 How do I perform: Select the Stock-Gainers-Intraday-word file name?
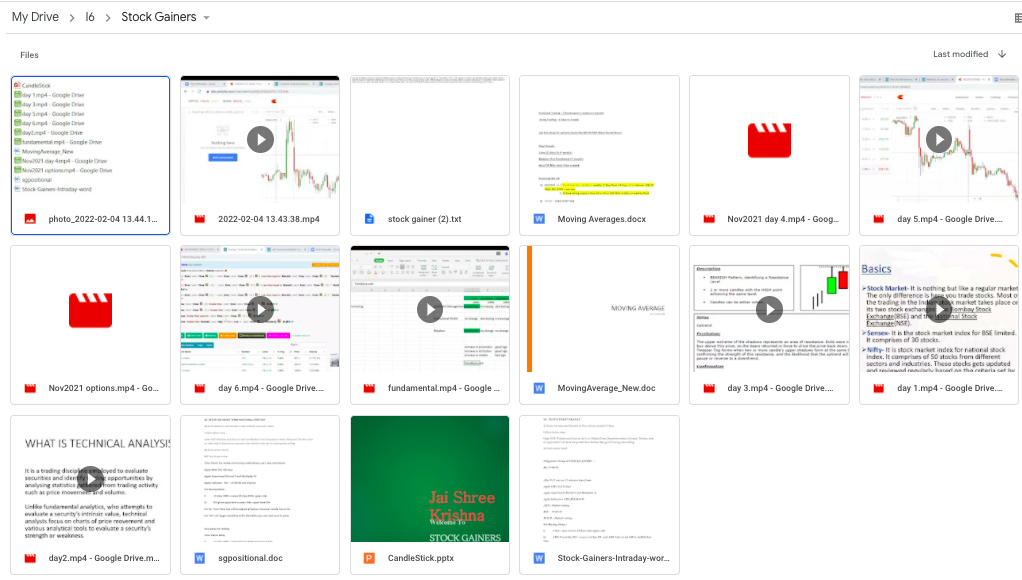[613, 558]
